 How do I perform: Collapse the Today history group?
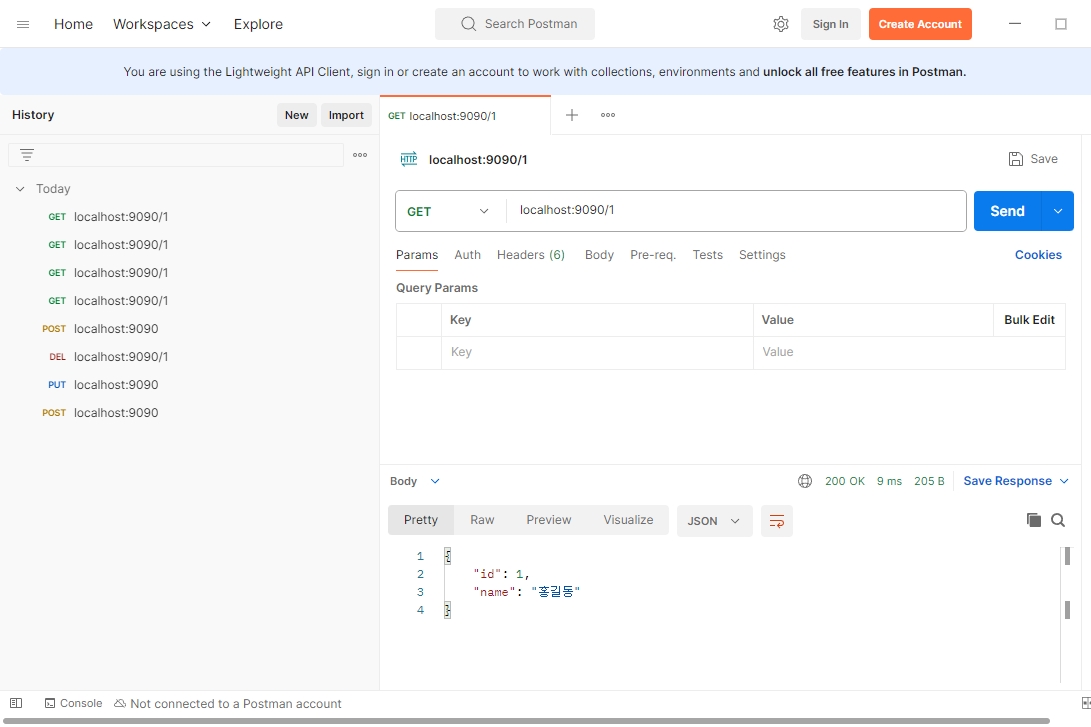point(20,189)
